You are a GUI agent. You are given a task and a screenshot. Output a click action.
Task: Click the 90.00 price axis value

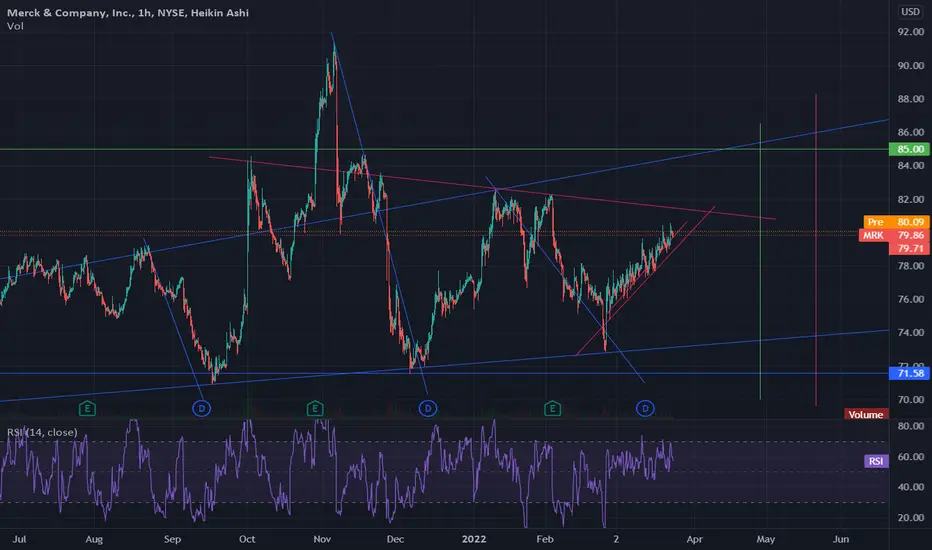tap(911, 65)
